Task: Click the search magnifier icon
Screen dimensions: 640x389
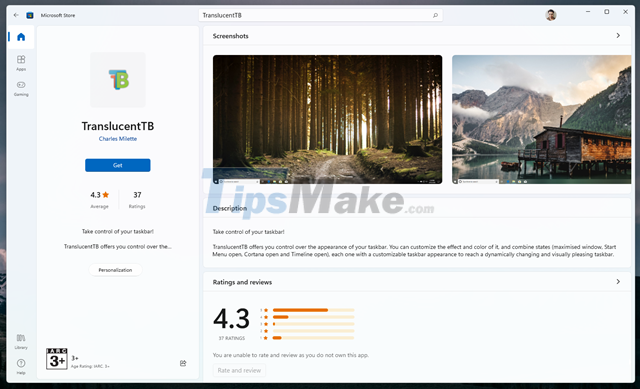Action: 435,16
